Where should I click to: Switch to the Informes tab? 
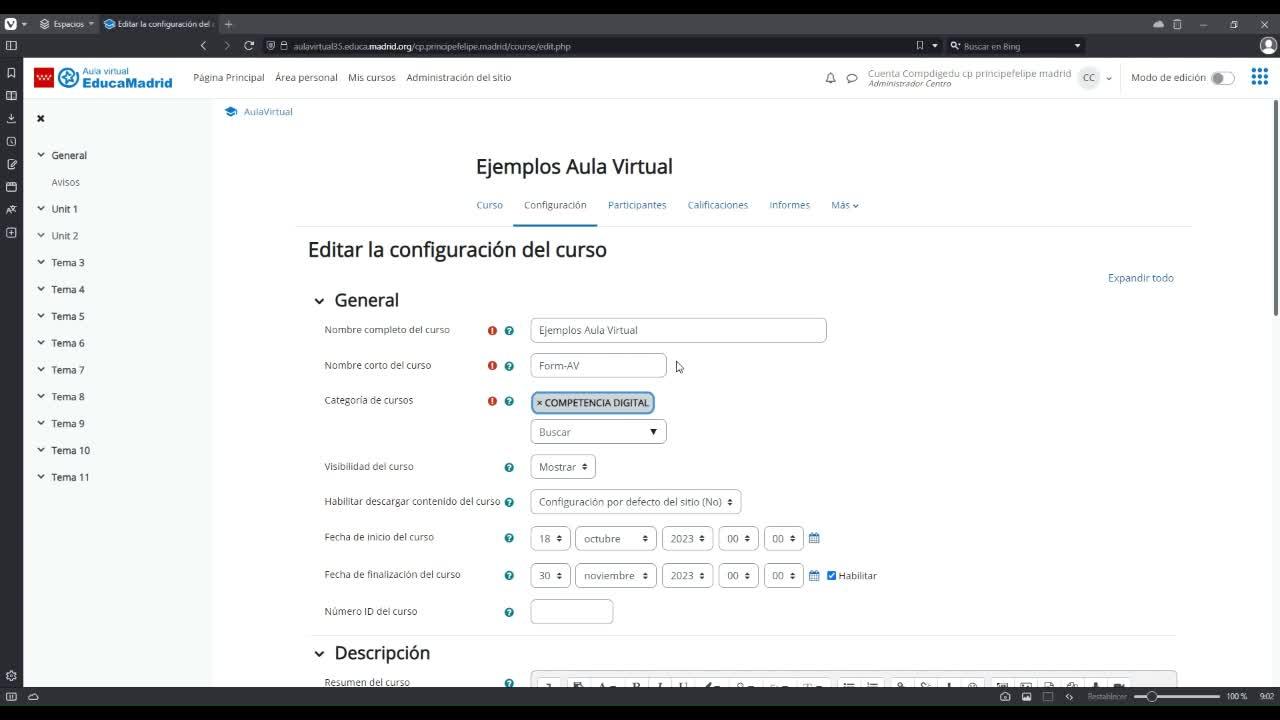click(790, 205)
